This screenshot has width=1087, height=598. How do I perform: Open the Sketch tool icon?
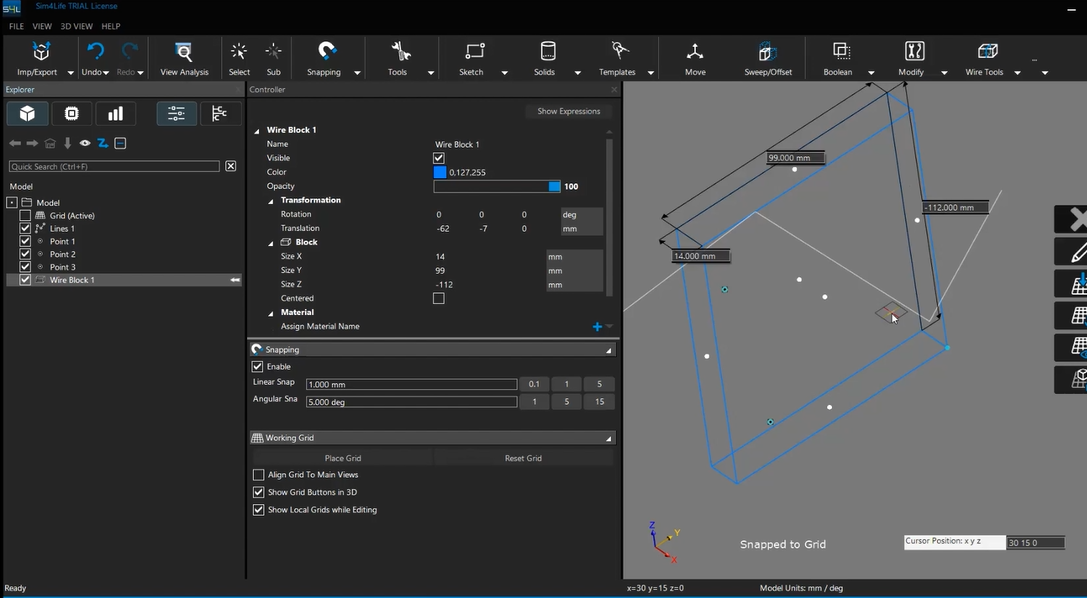click(474, 52)
